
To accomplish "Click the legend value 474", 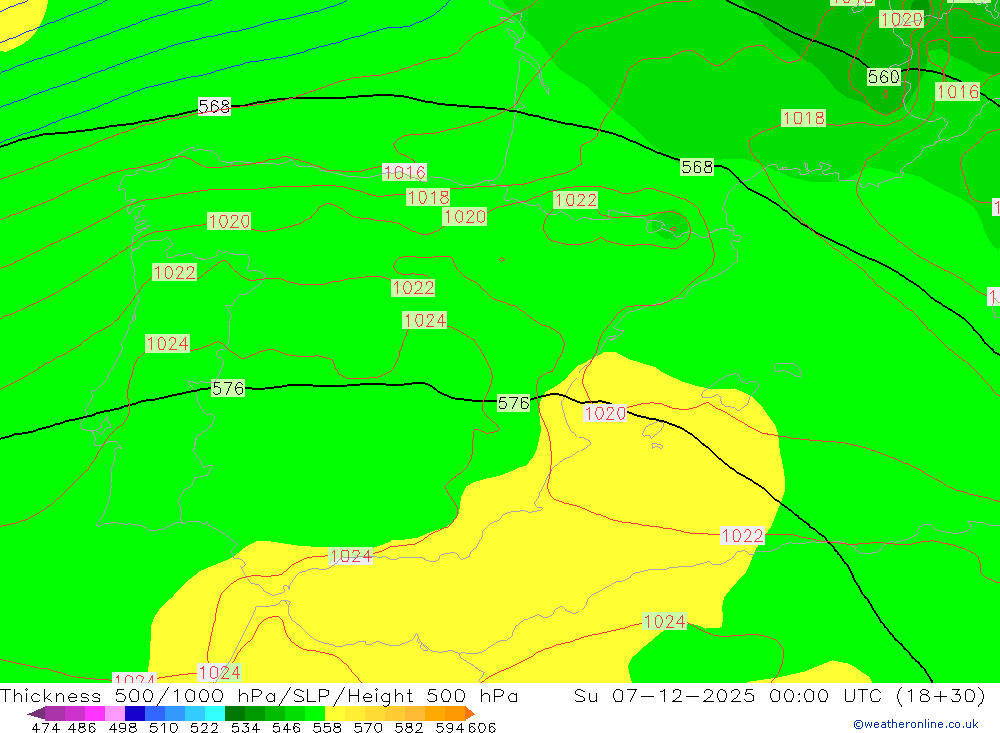I will [45, 727].
